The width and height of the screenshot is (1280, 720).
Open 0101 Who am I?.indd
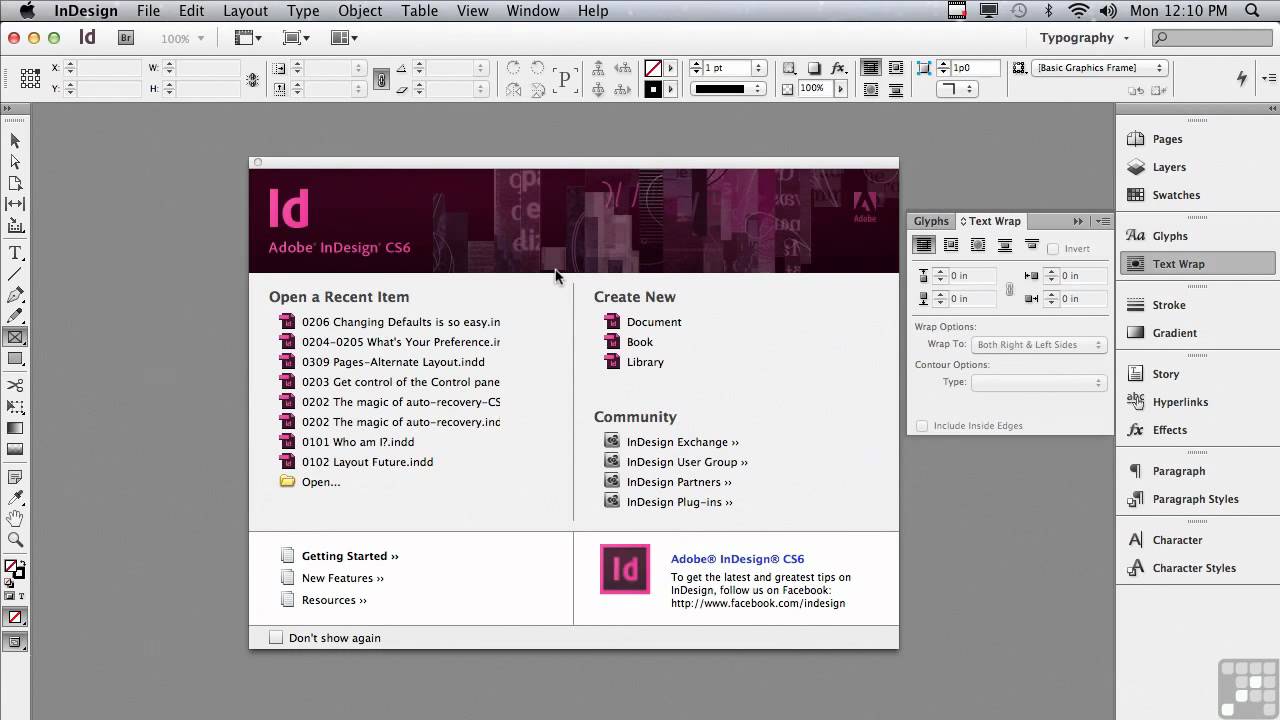click(358, 442)
